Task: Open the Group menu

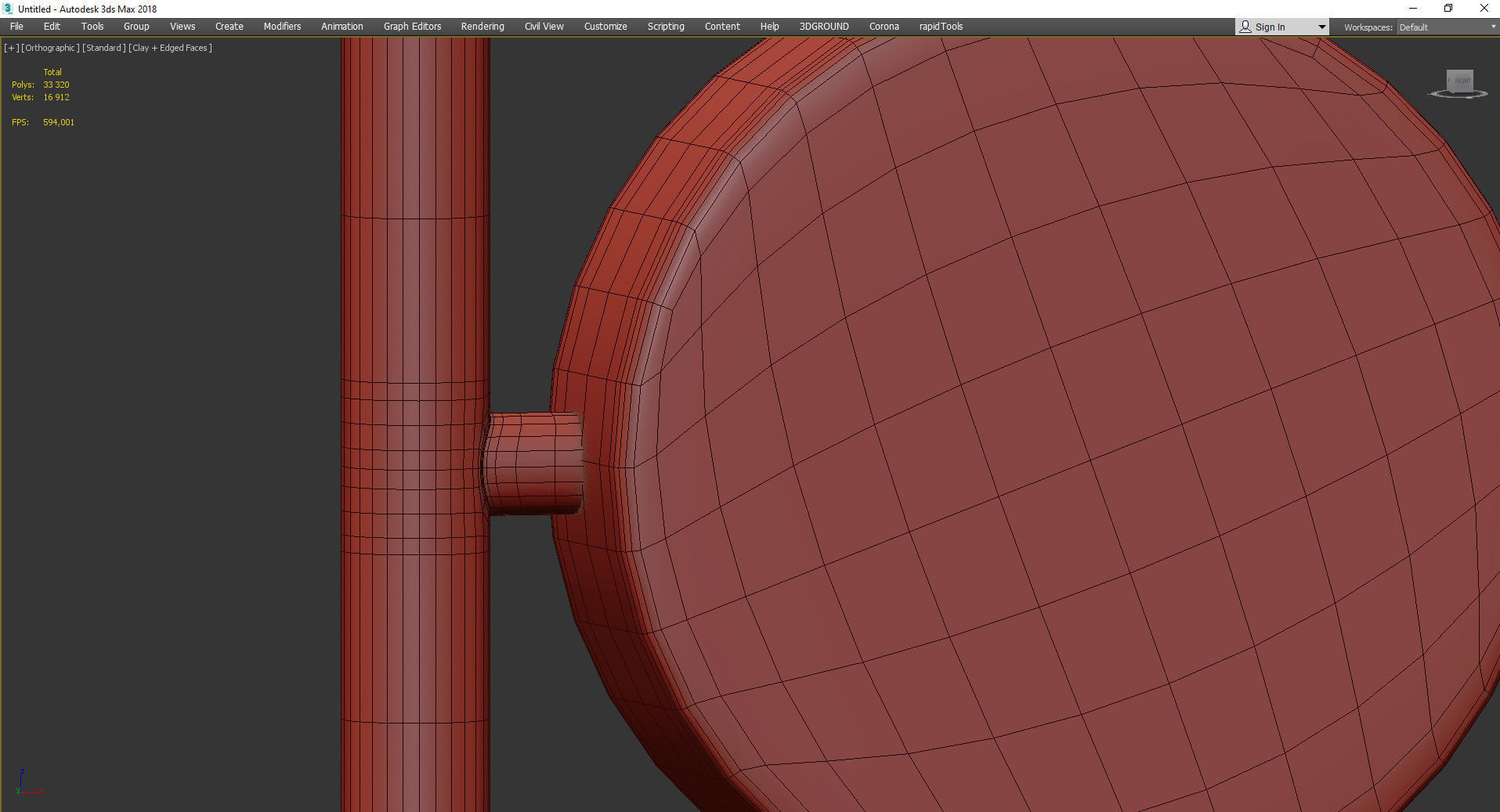Action: (x=136, y=27)
